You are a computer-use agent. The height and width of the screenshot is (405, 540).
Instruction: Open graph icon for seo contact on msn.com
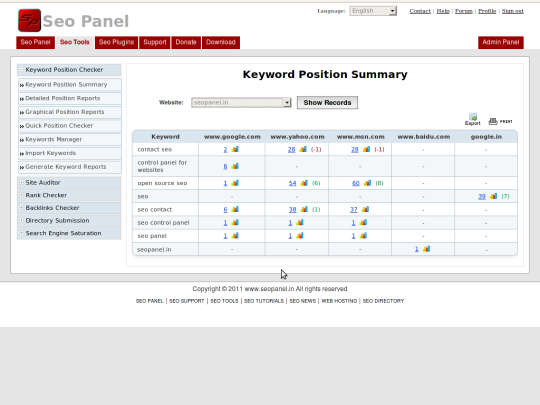tap(365, 209)
